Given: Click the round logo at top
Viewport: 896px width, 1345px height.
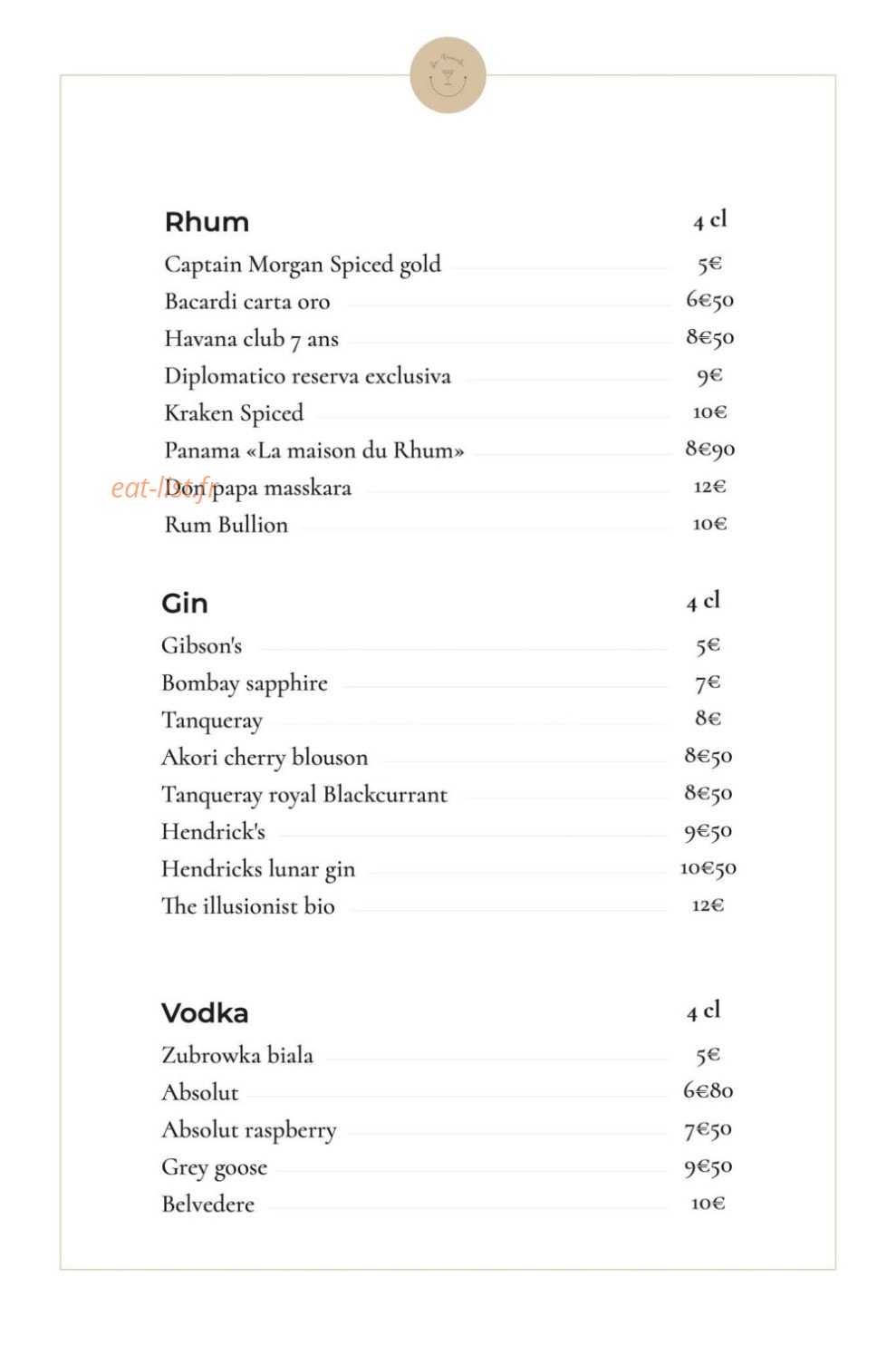Looking at the screenshot, I should click(x=448, y=75).
